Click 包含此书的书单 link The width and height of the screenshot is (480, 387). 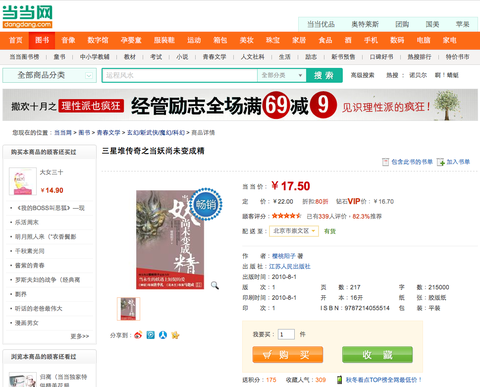412,162
